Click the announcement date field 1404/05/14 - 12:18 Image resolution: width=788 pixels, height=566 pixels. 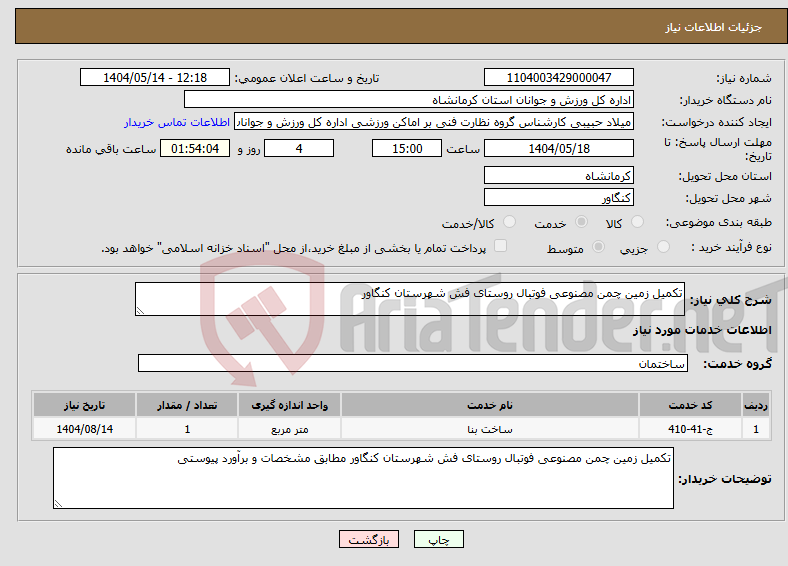[x=155, y=77]
